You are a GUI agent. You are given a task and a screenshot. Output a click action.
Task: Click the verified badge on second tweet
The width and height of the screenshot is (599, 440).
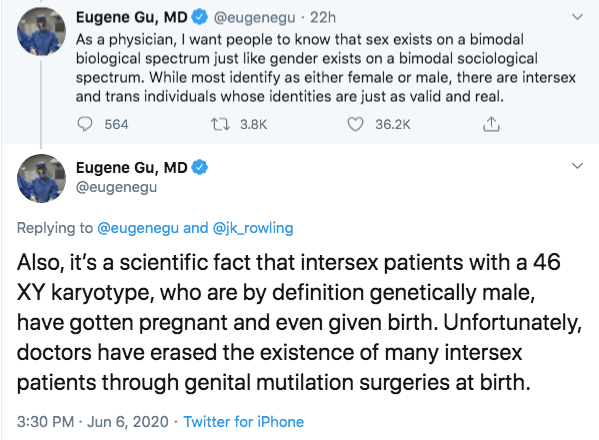tap(199, 167)
